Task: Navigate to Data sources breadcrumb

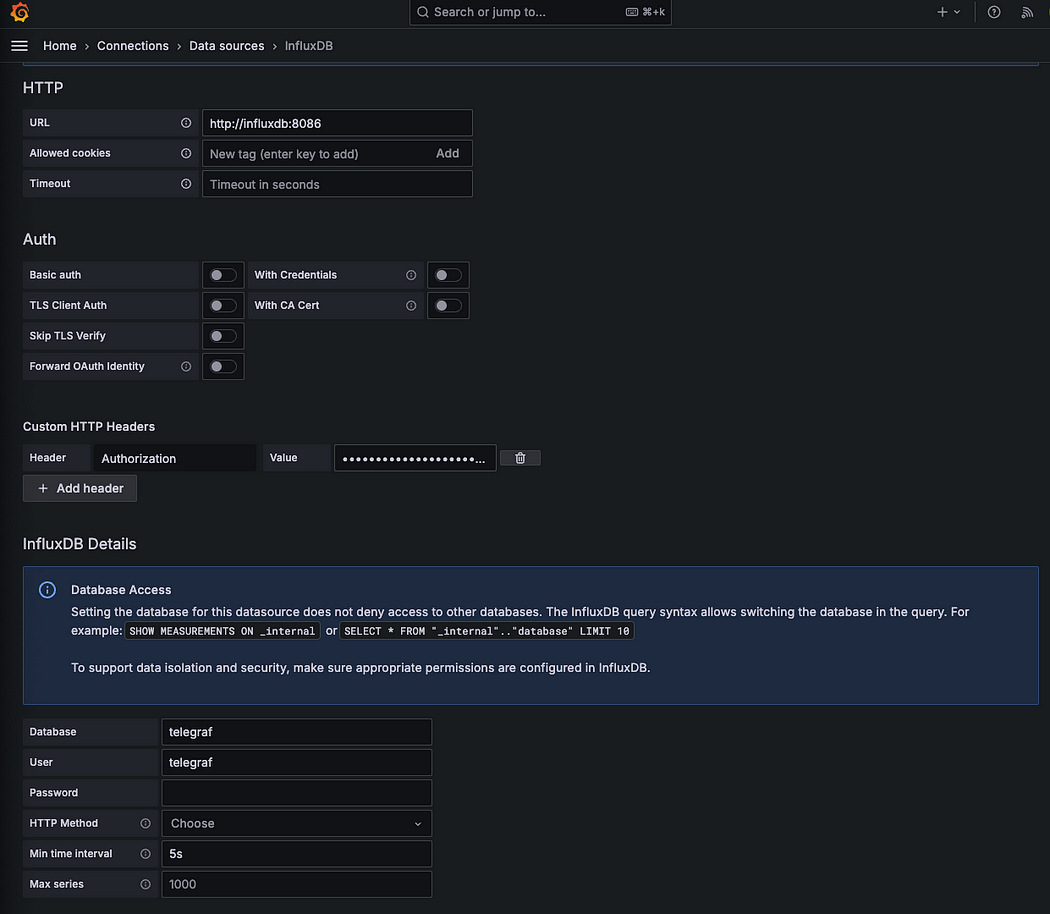Action: pos(226,46)
